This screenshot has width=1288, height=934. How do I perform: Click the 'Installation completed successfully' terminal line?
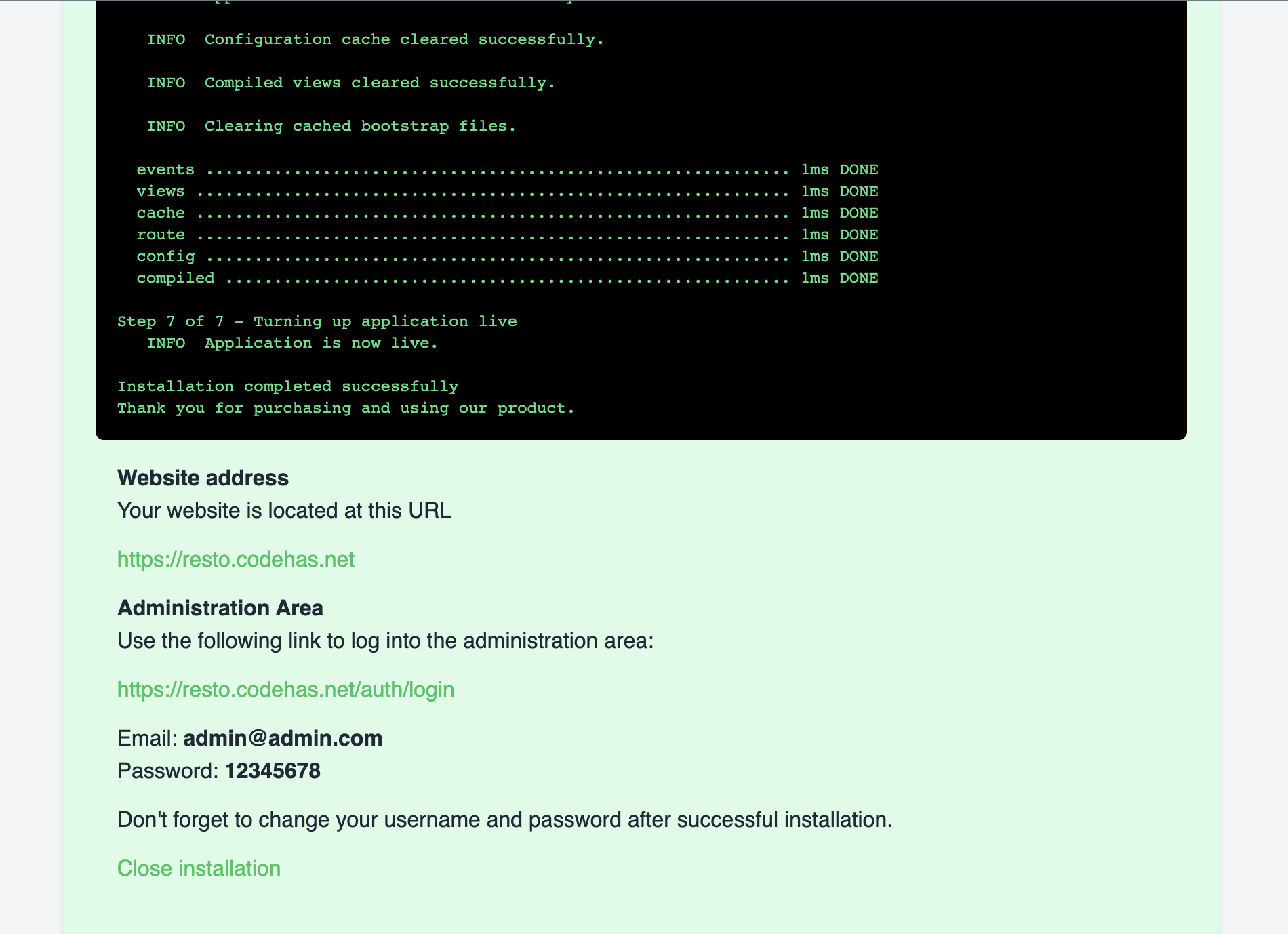click(x=287, y=386)
